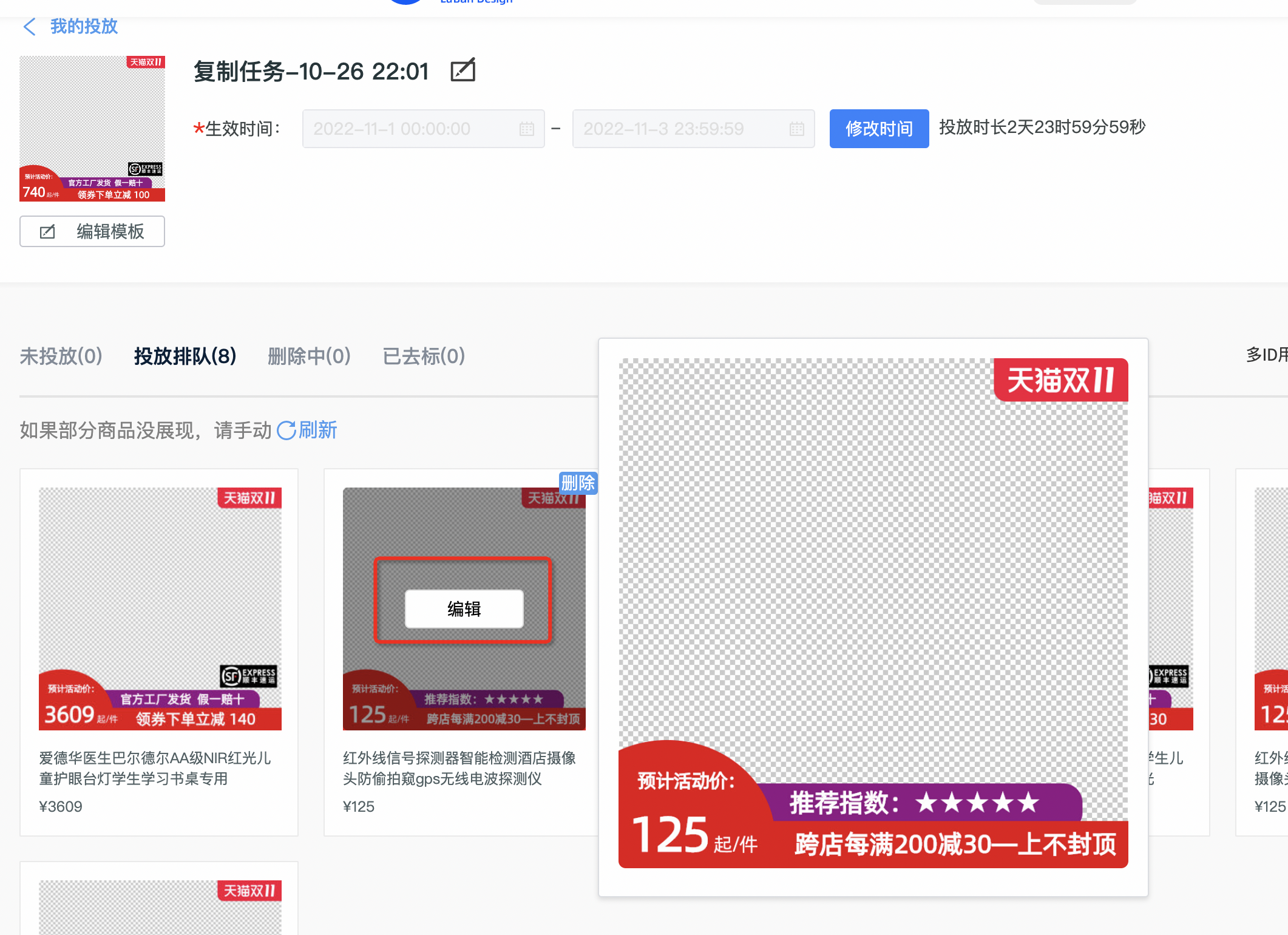Click the 投放时长2天23时59分59秒 text
This screenshot has width=1288, height=935.
1042,127
